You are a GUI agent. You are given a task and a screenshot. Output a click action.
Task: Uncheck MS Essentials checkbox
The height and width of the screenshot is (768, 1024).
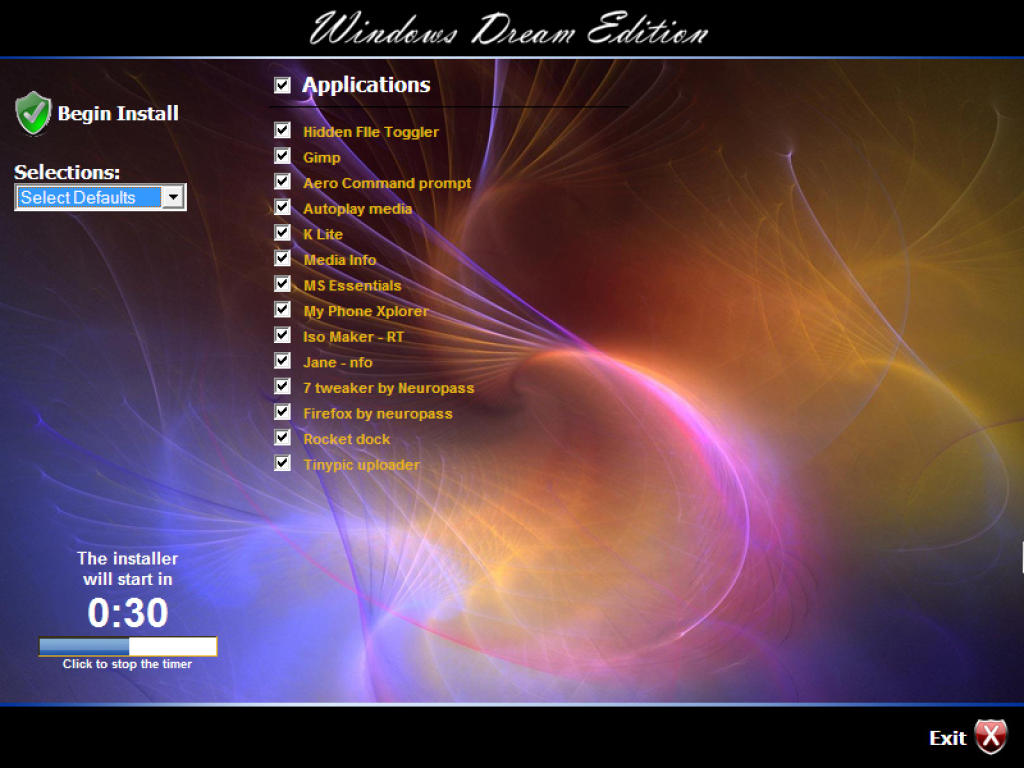pos(282,284)
